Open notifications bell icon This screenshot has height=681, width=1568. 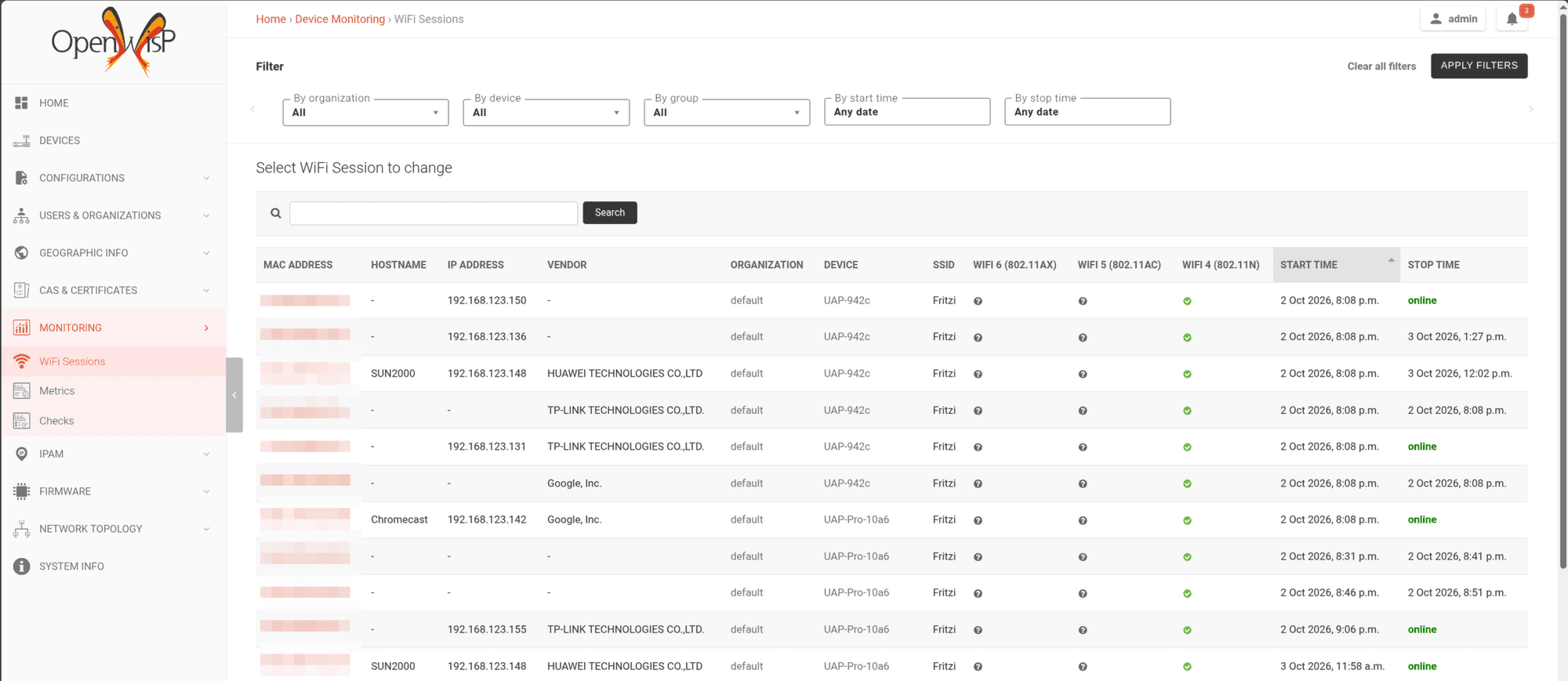(1512, 19)
